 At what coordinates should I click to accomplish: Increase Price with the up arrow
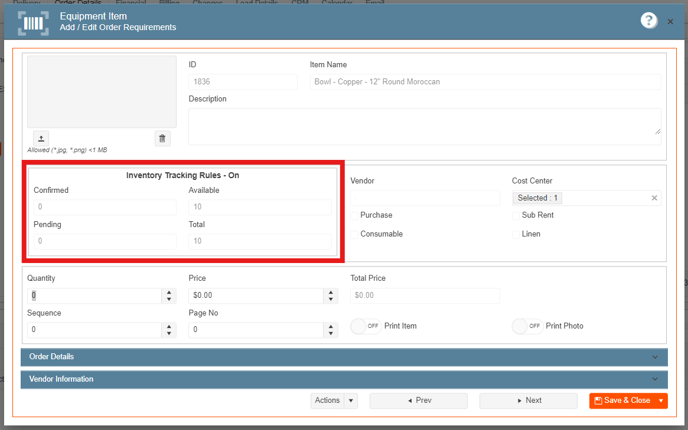[331, 292]
